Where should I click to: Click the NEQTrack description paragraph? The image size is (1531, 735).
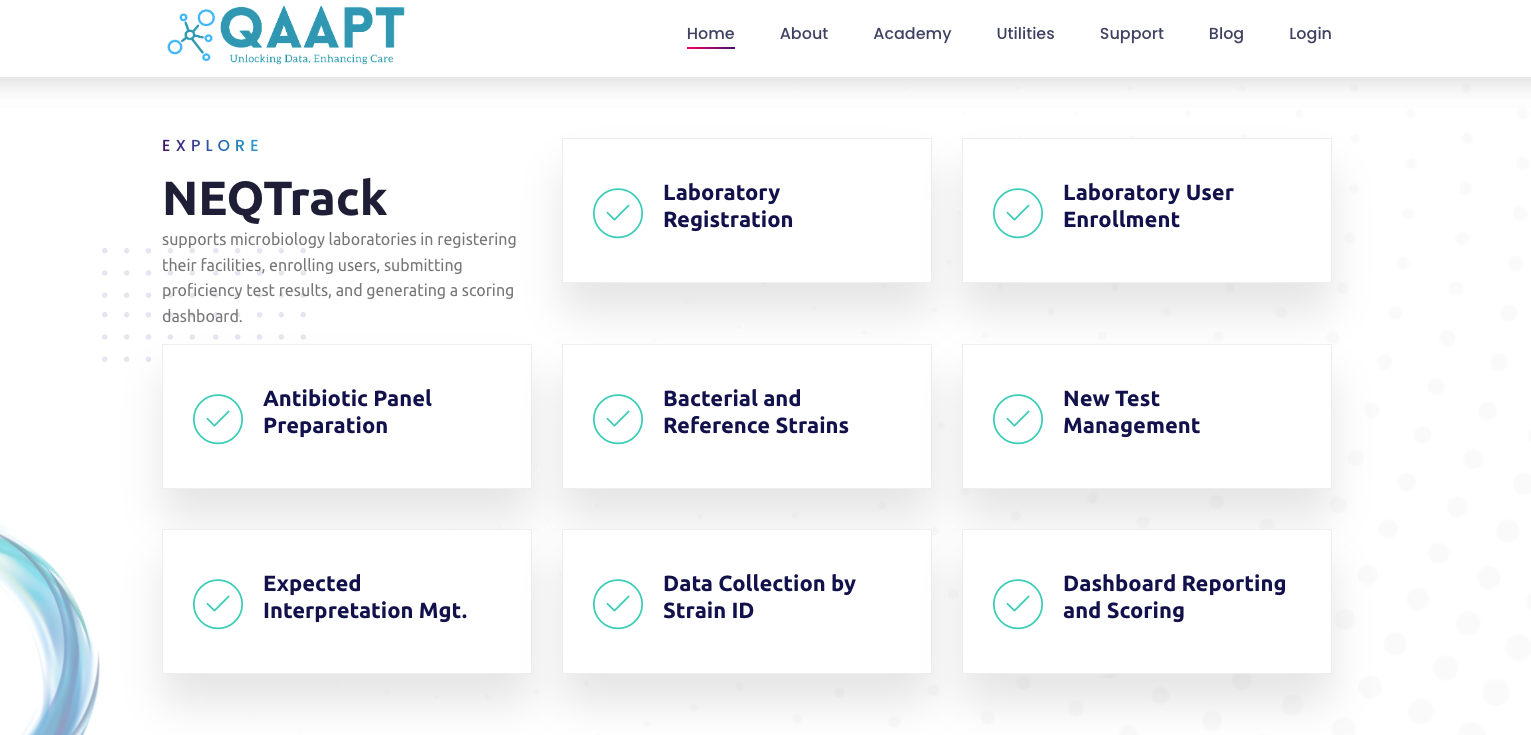pos(340,278)
